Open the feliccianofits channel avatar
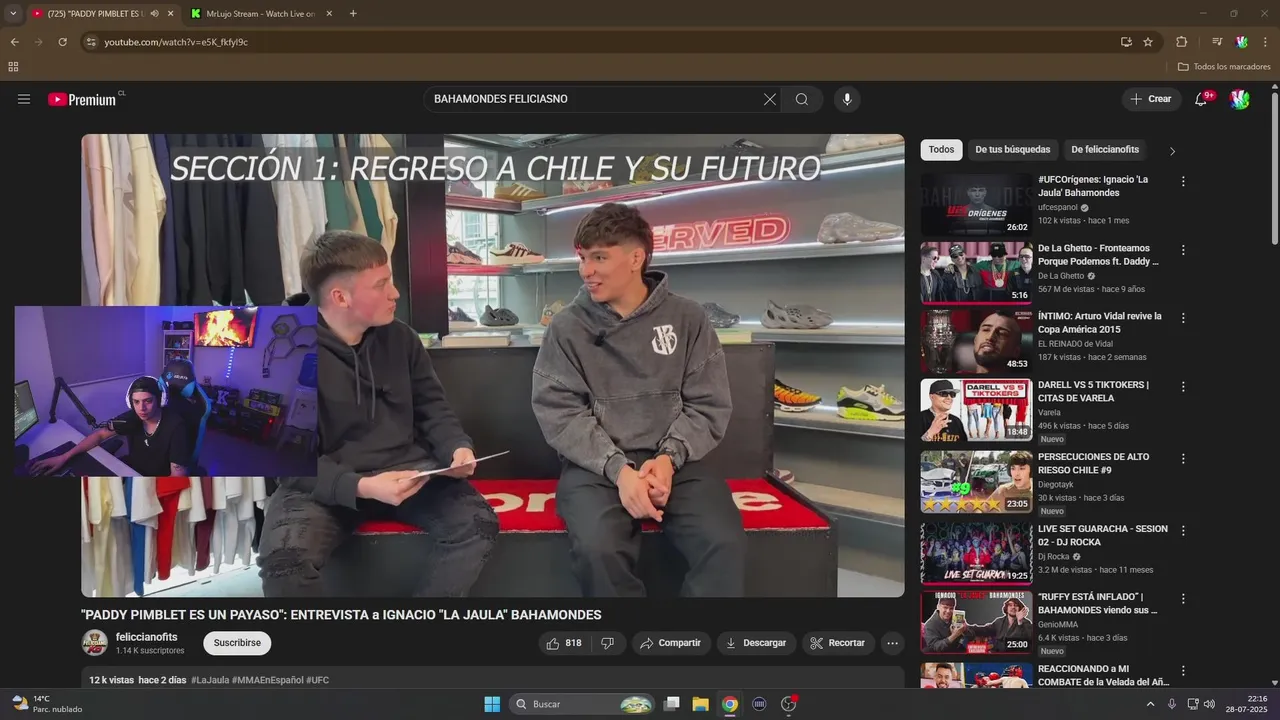 94,643
